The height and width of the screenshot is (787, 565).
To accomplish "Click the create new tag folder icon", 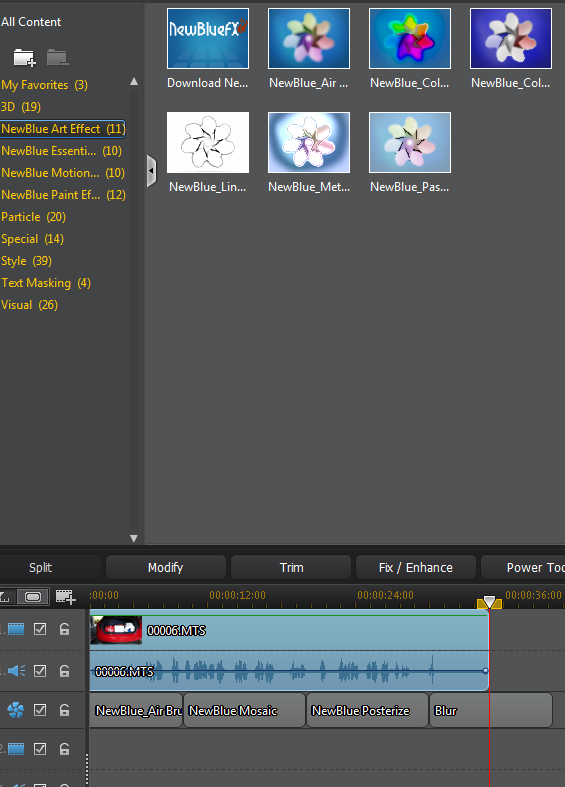I will pyautogui.click(x=24, y=57).
